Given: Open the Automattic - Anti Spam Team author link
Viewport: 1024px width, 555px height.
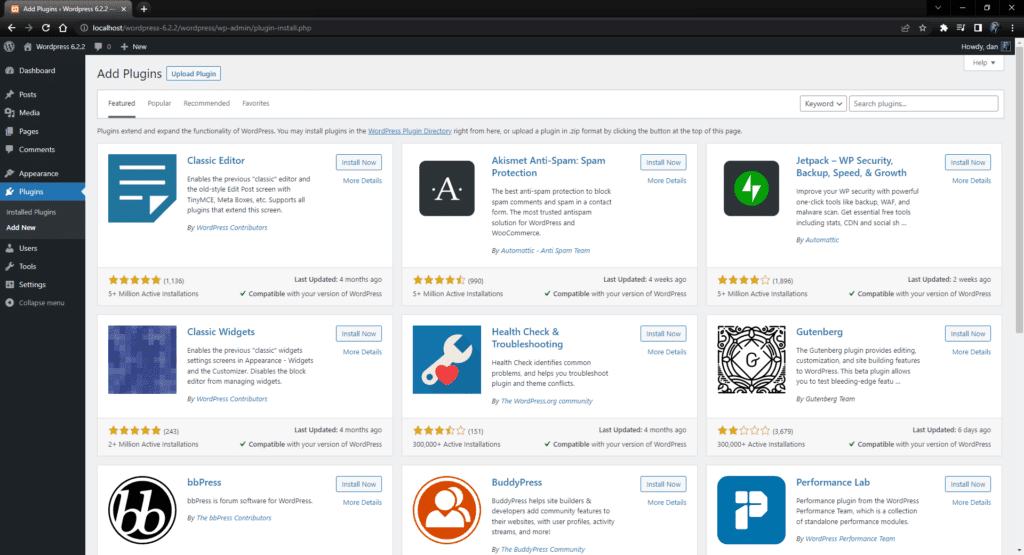Looking at the screenshot, I should pos(545,251).
